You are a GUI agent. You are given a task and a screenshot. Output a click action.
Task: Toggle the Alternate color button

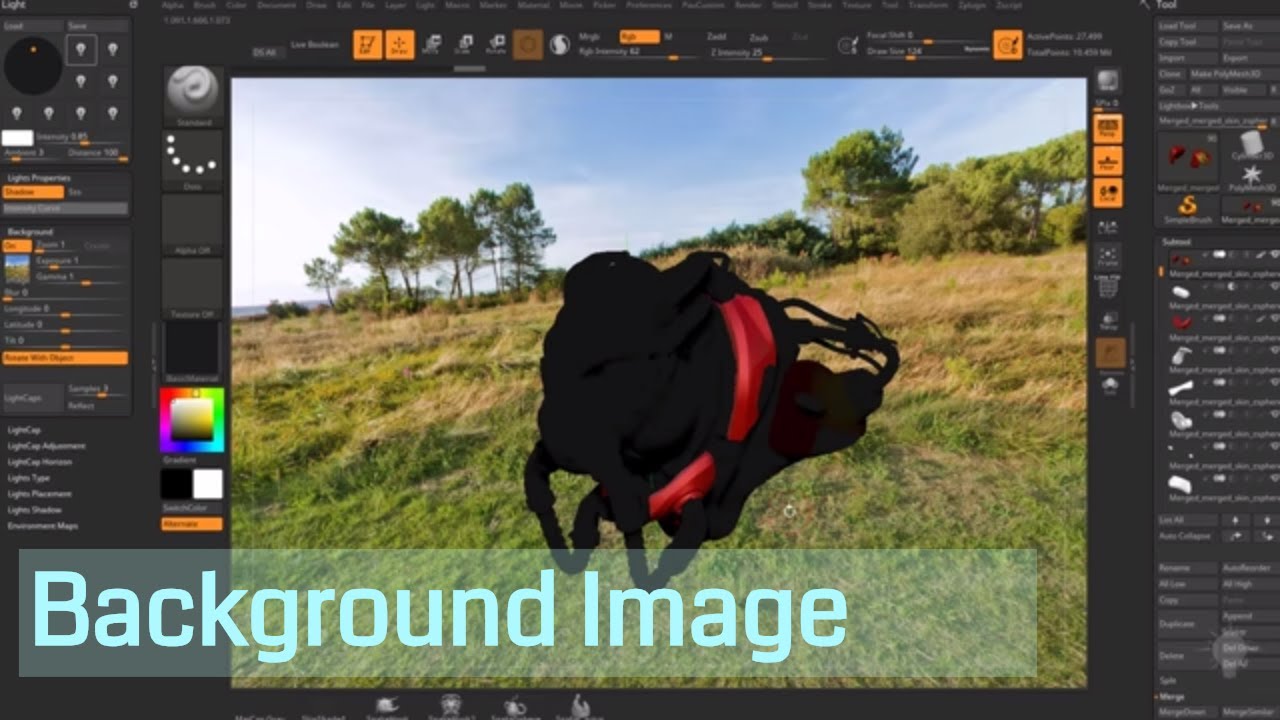192,524
